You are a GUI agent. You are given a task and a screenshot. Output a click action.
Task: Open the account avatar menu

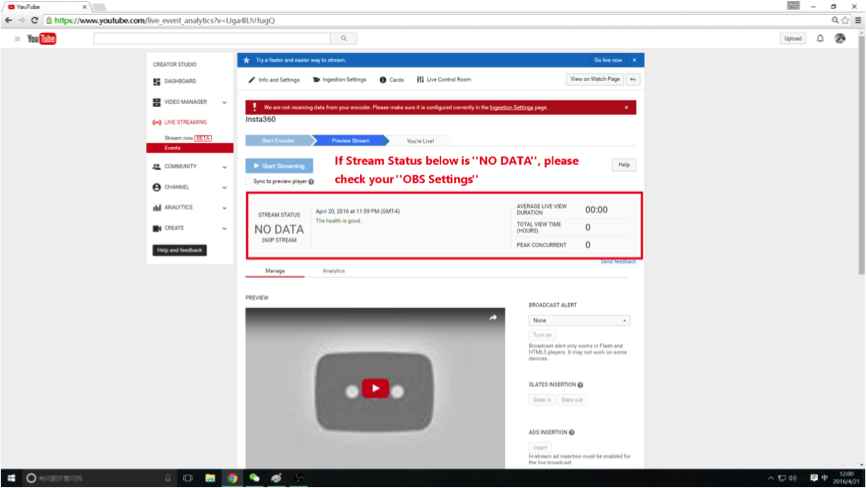[840, 38]
